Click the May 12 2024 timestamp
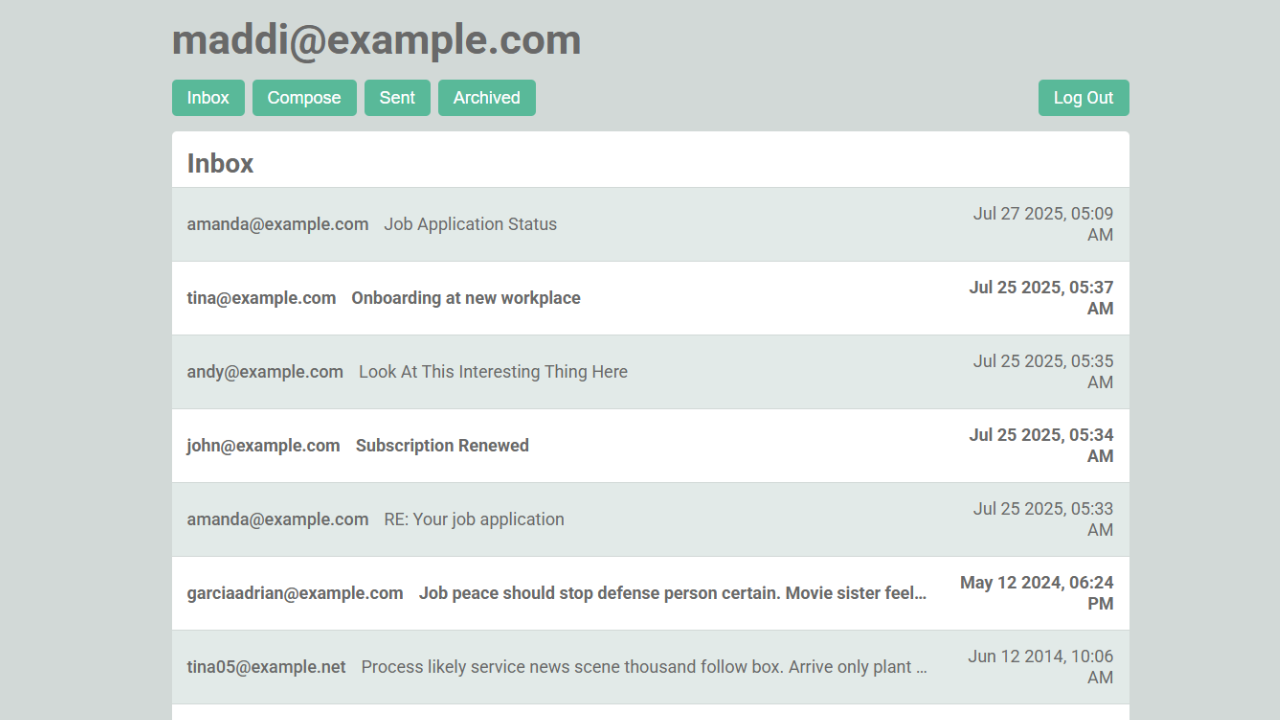 [1036, 593]
